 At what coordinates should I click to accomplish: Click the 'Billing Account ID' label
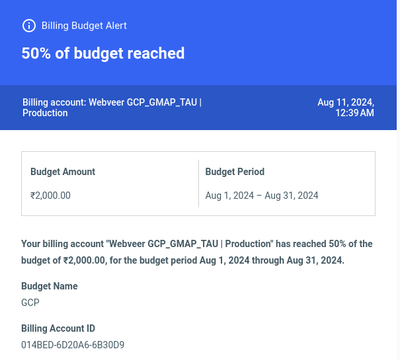point(58,328)
